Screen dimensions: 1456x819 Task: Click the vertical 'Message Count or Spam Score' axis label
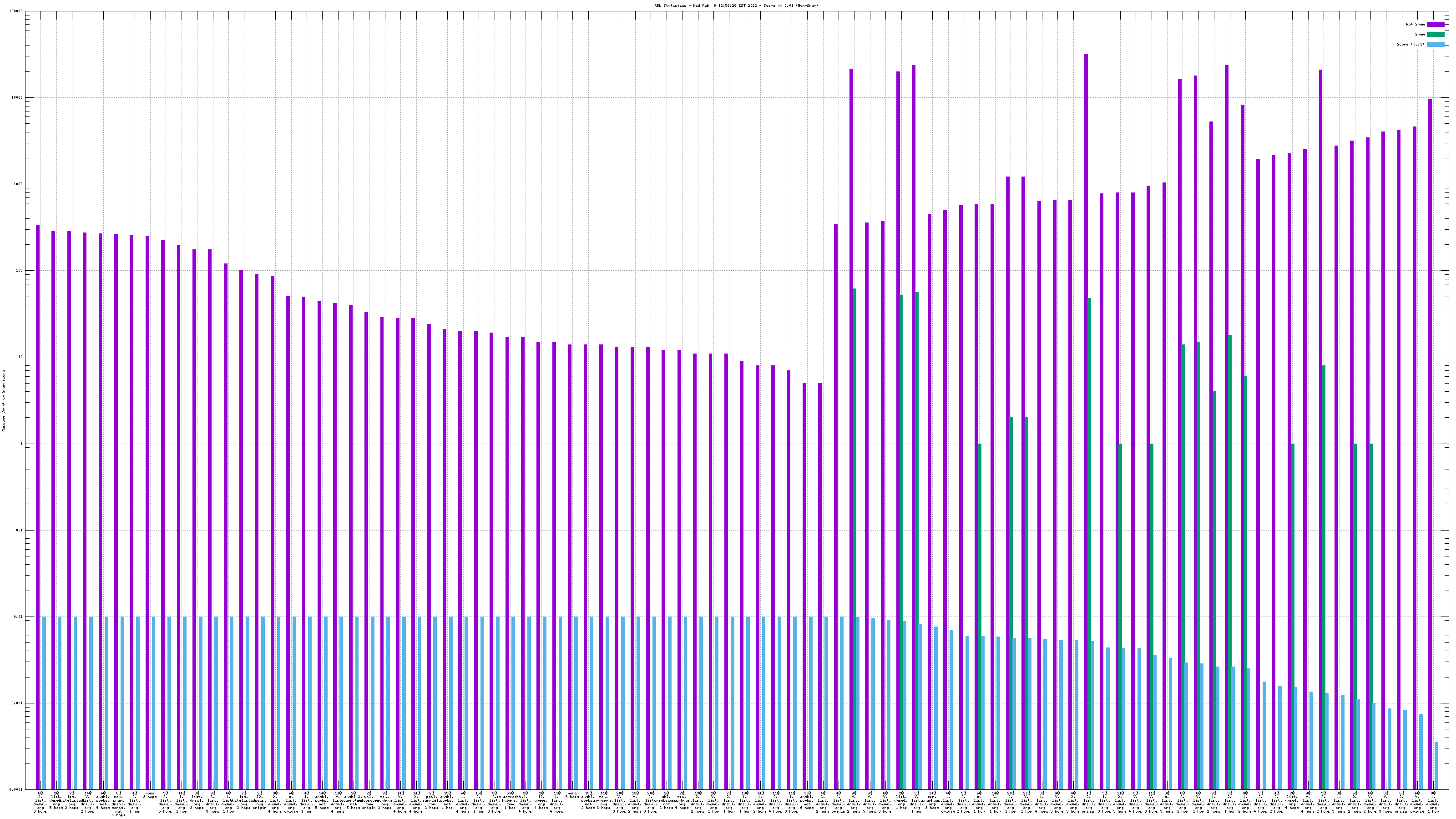3,401
